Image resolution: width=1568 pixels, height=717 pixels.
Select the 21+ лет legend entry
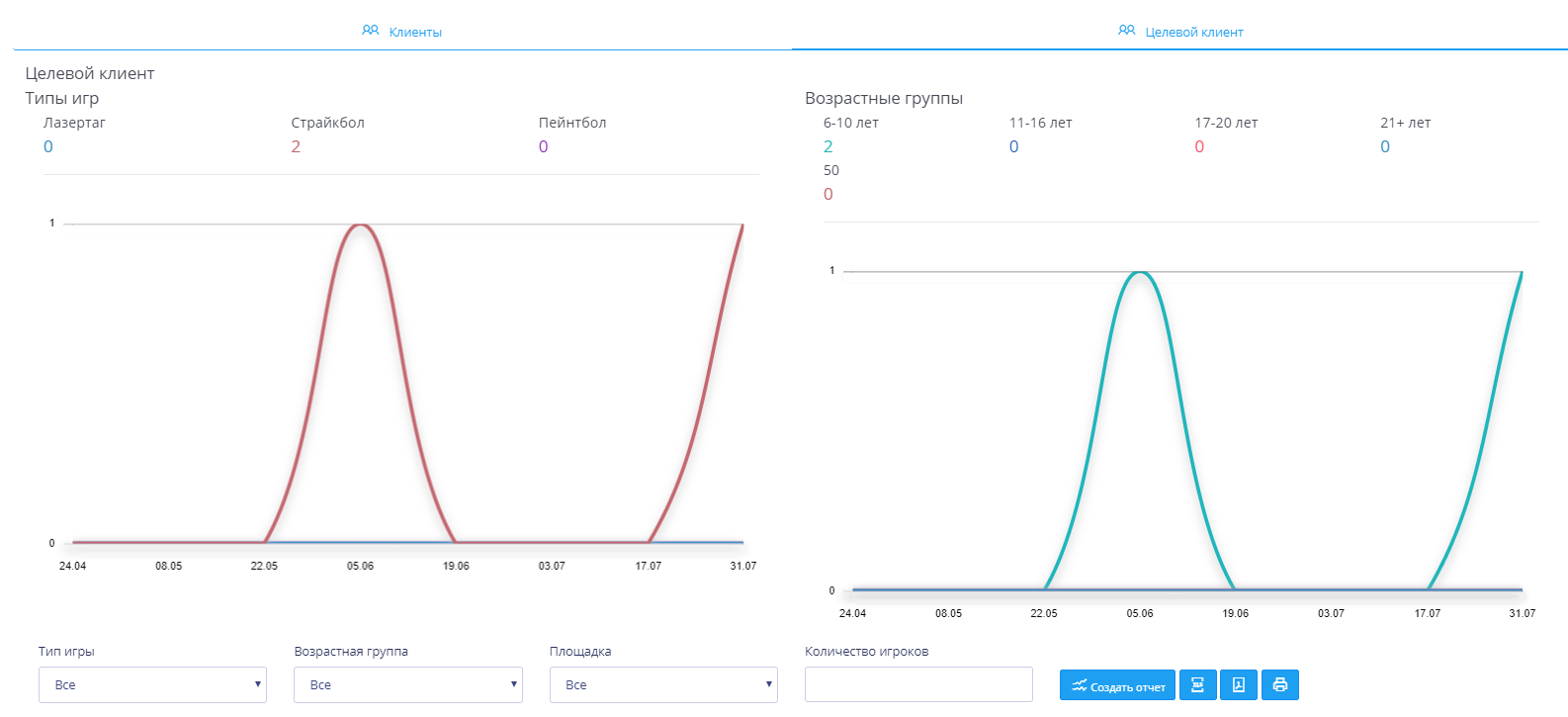1405,123
